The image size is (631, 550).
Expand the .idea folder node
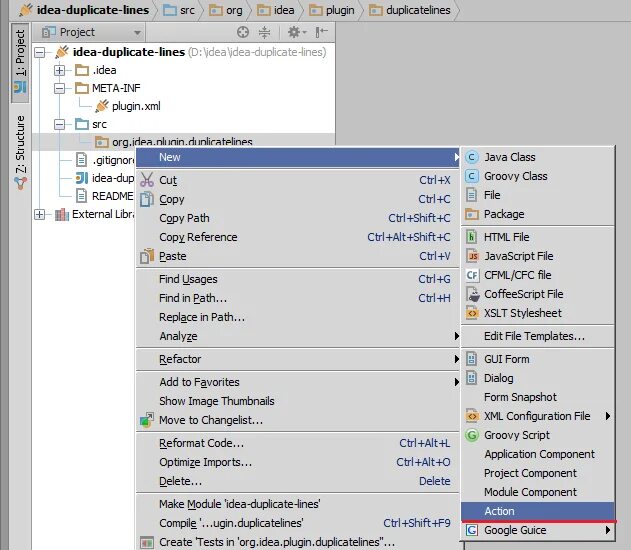pyautogui.click(x=59, y=70)
